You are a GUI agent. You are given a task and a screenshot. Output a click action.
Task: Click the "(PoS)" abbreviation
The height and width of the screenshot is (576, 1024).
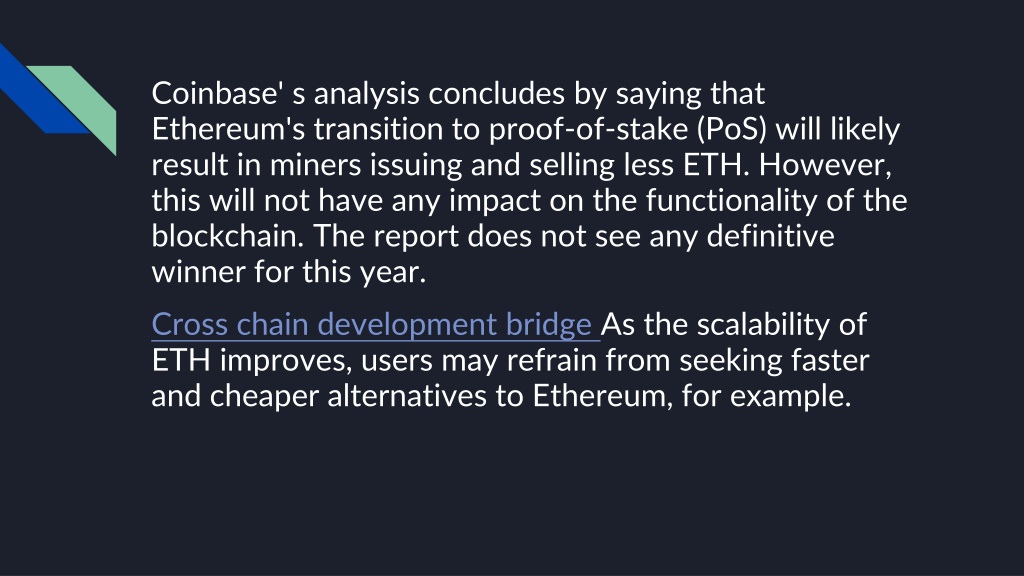731,129
